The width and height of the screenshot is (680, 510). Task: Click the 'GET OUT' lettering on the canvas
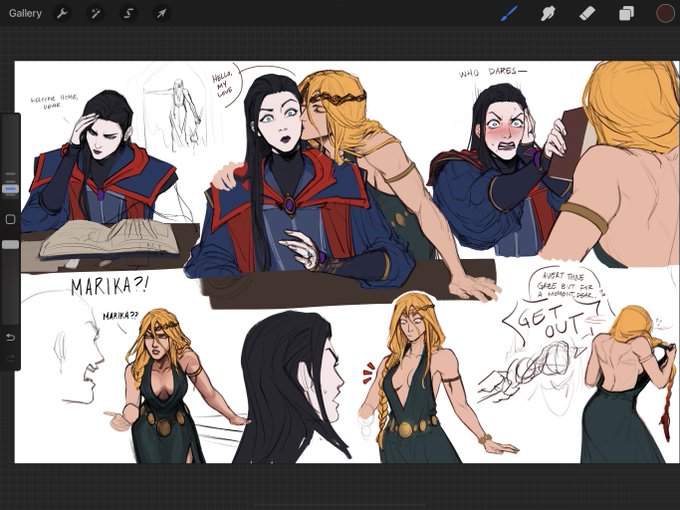[551, 321]
